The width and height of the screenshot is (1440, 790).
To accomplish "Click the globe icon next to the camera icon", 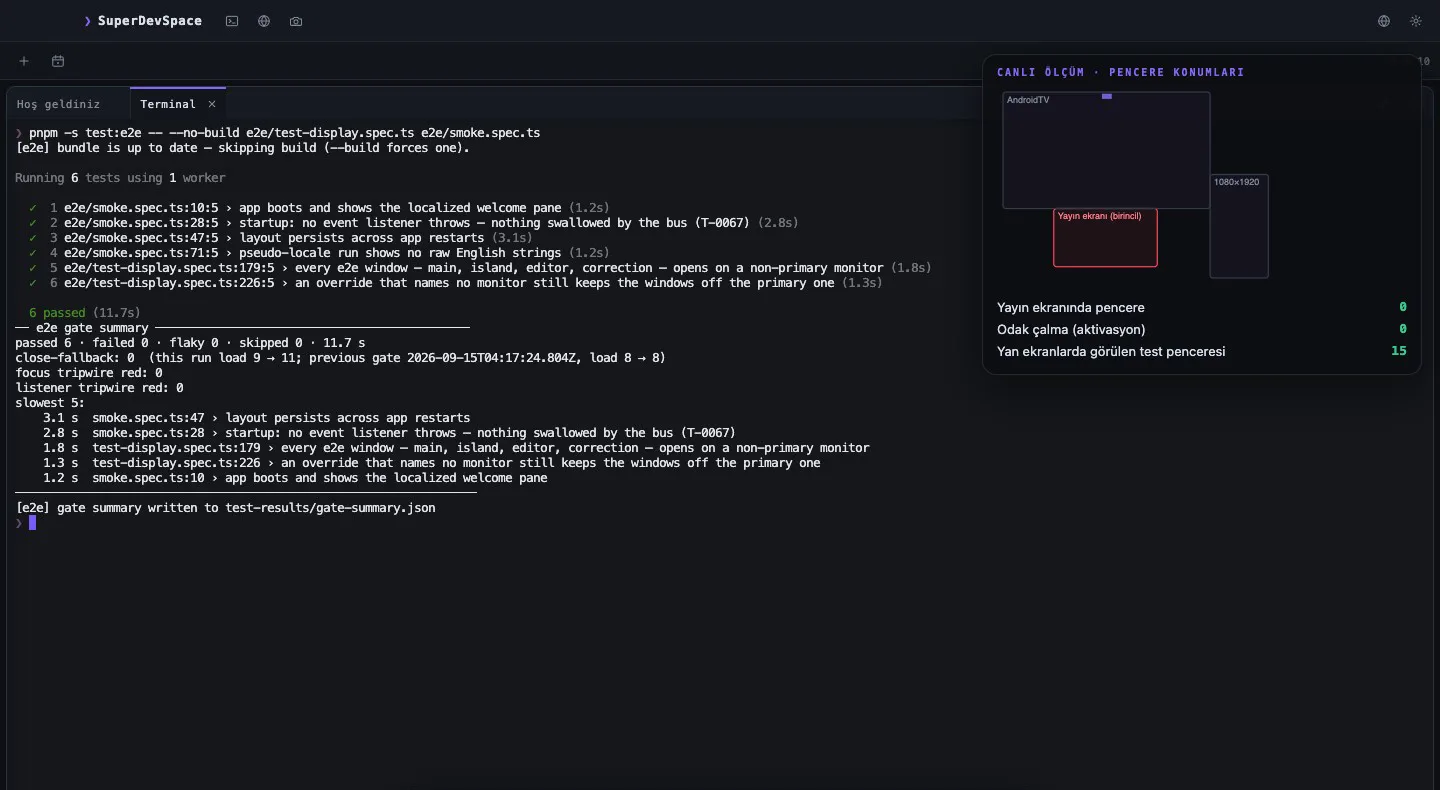I will coord(264,21).
